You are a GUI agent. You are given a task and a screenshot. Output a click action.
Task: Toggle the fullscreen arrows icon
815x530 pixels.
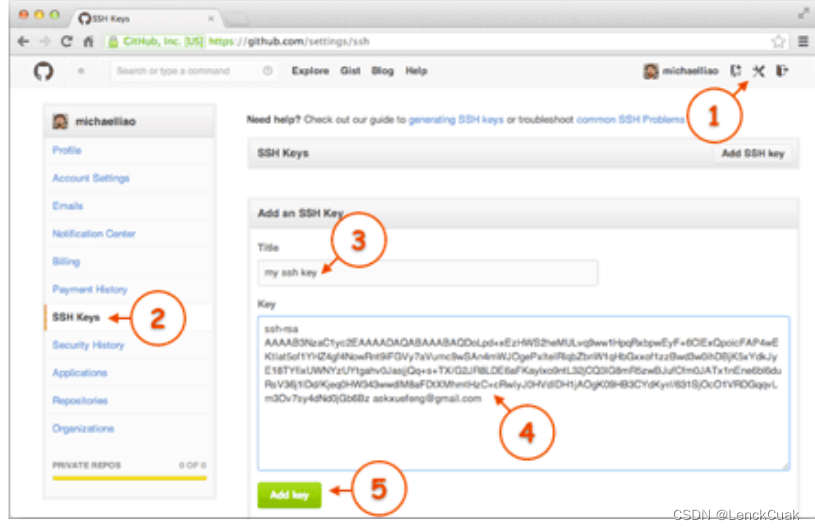[x=803, y=14]
